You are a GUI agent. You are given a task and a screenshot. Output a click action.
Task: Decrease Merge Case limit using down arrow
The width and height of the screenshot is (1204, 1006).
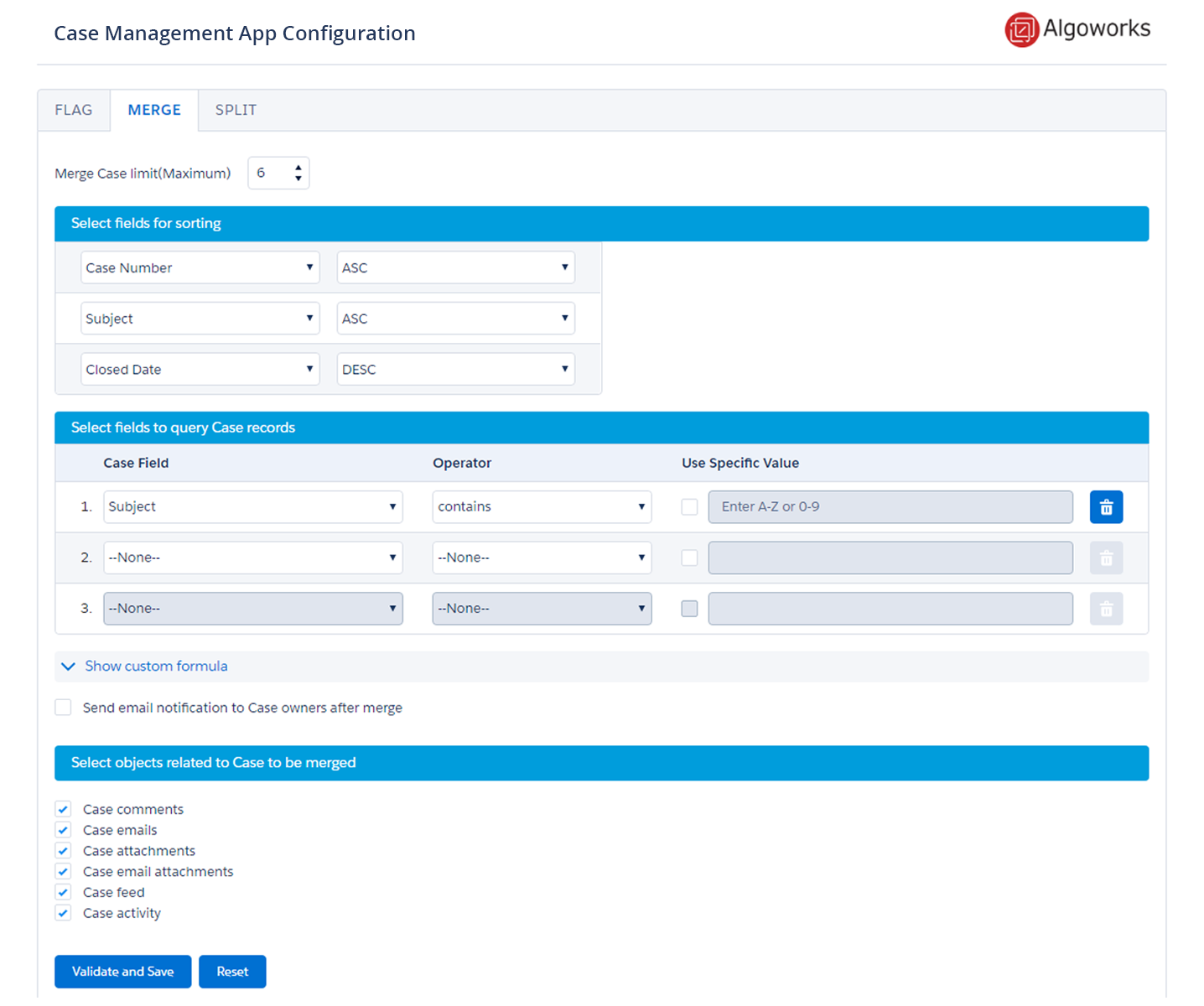pyautogui.click(x=298, y=178)
